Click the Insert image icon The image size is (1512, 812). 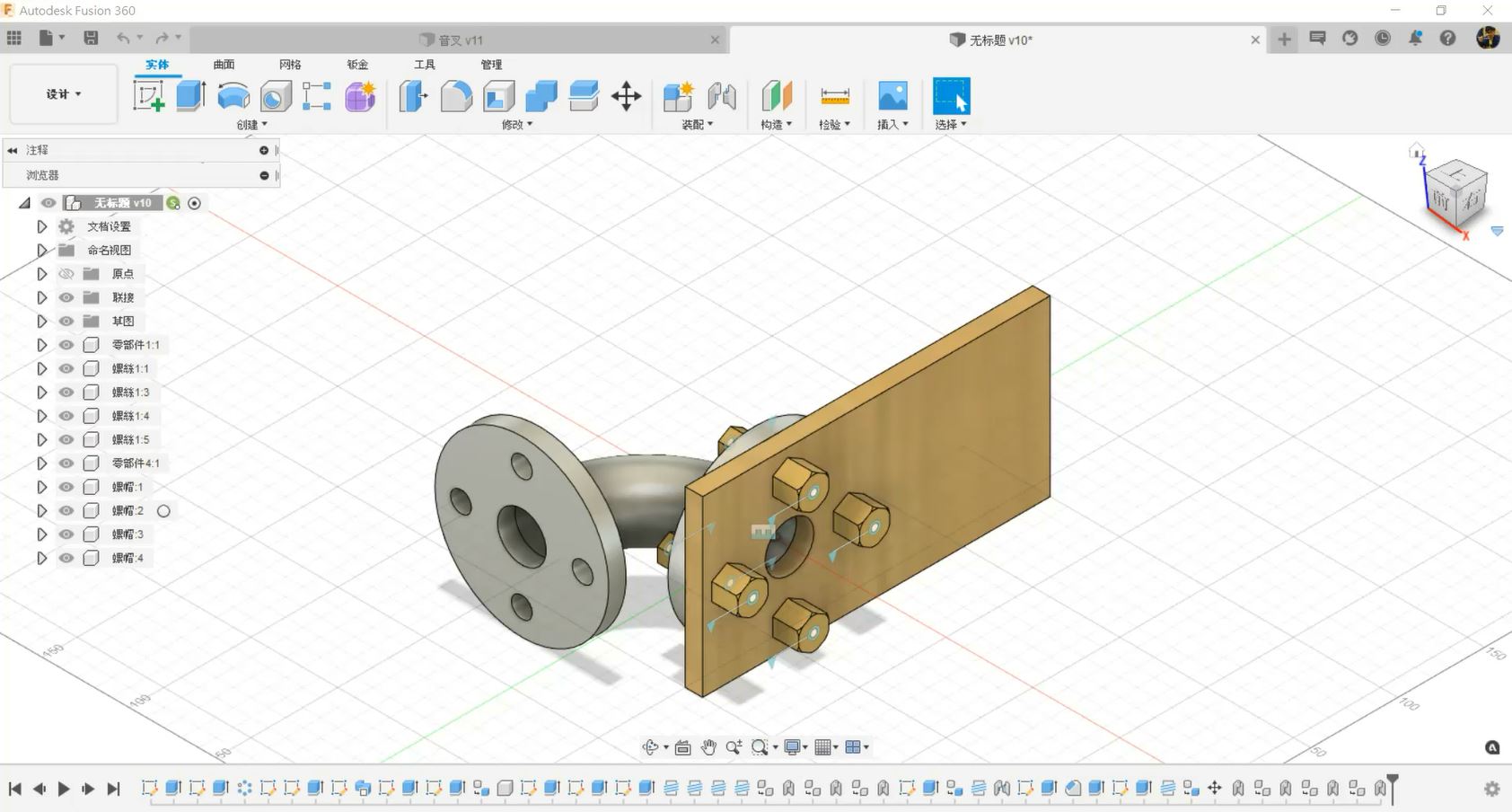click(892, 95)
